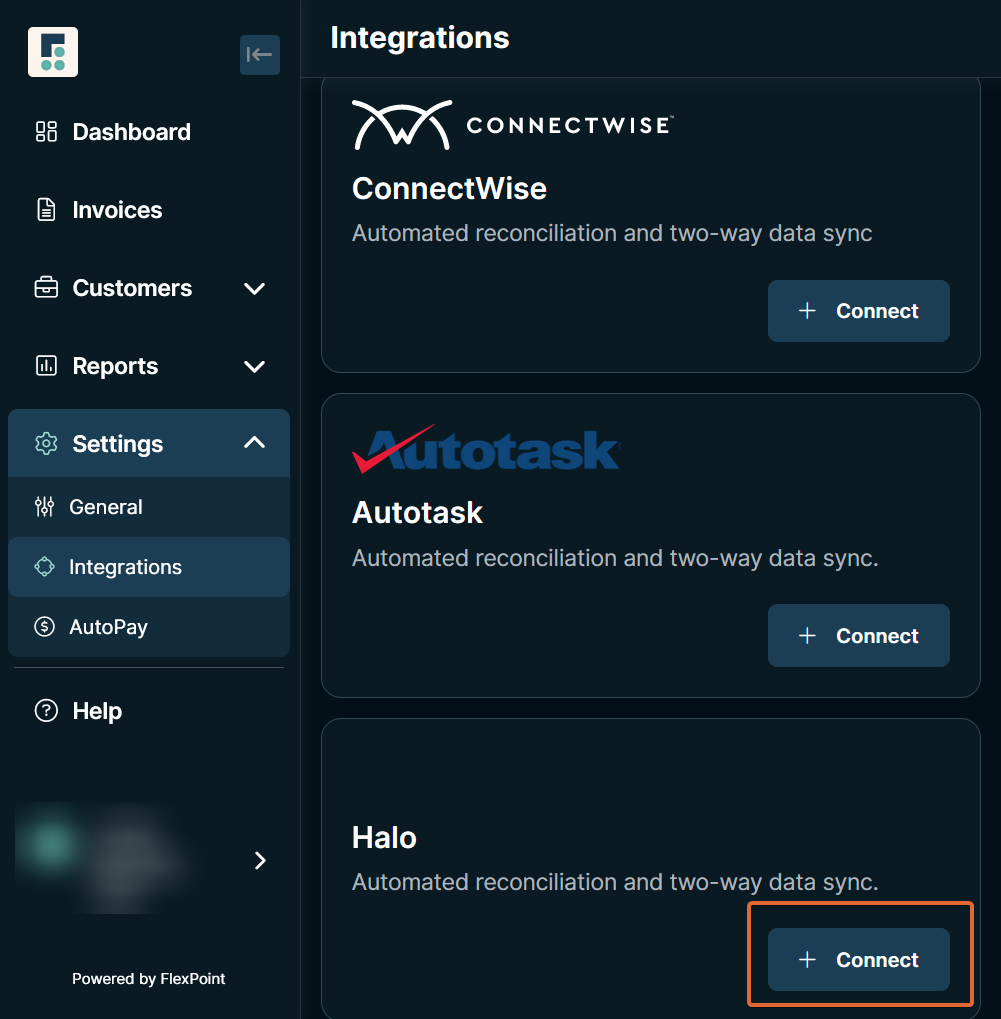Connect the Autotask integration

[858, 635]
